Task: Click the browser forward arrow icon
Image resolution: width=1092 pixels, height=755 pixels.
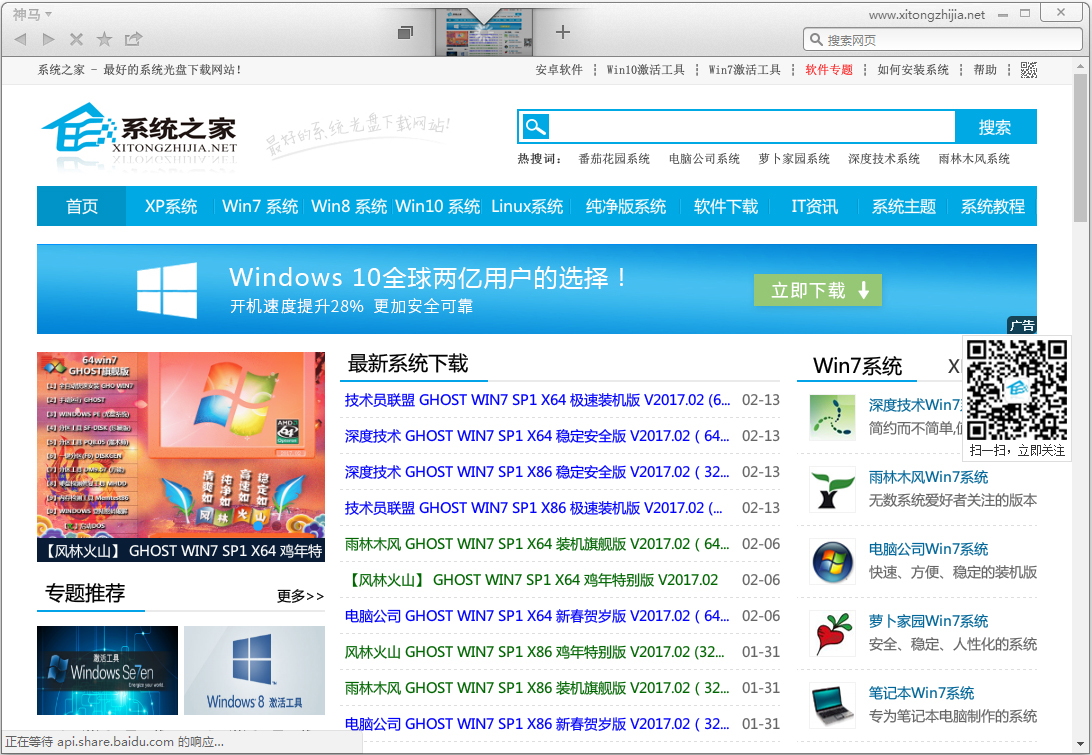Action: click(x=48, y=39)
